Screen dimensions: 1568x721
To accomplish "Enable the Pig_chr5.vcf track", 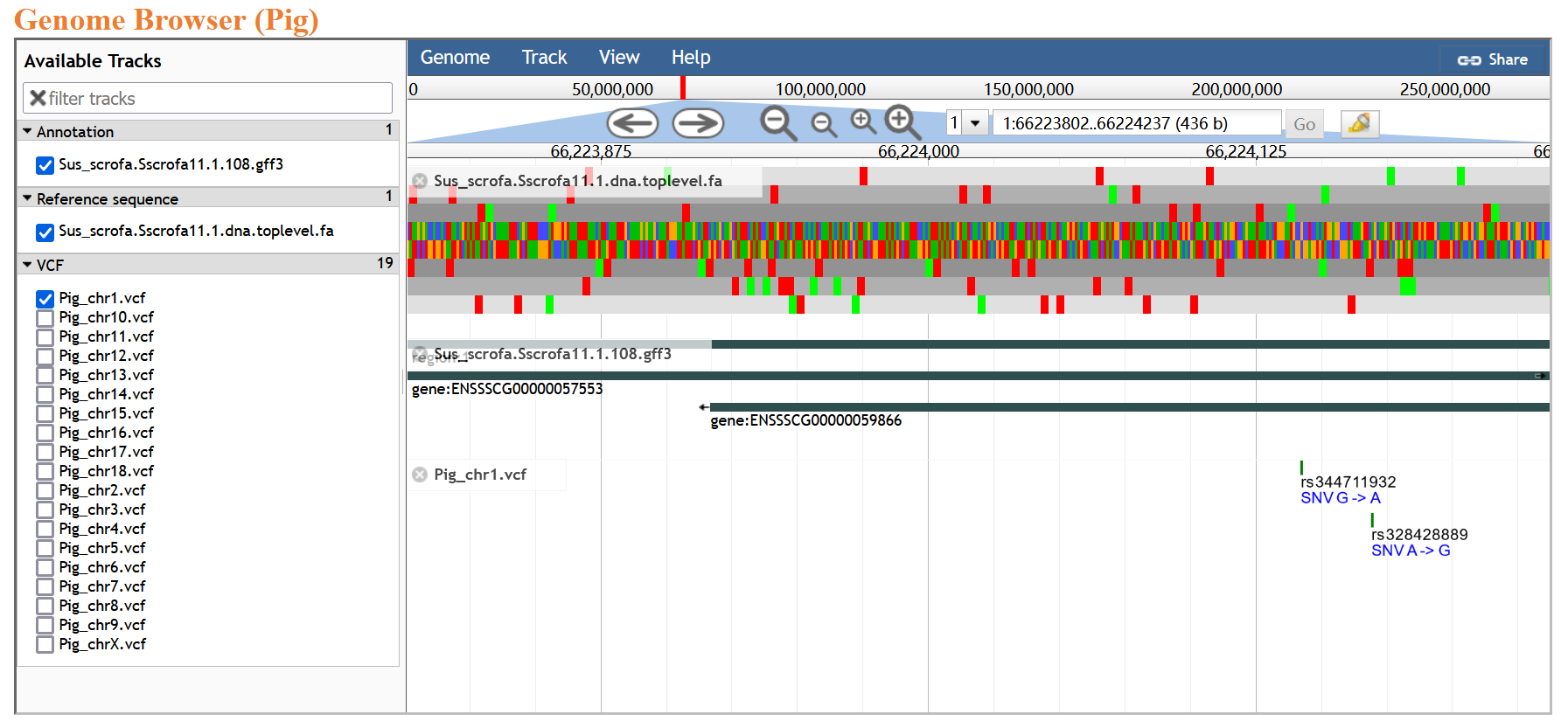I will pyautogui.click(x=45, y=549).
